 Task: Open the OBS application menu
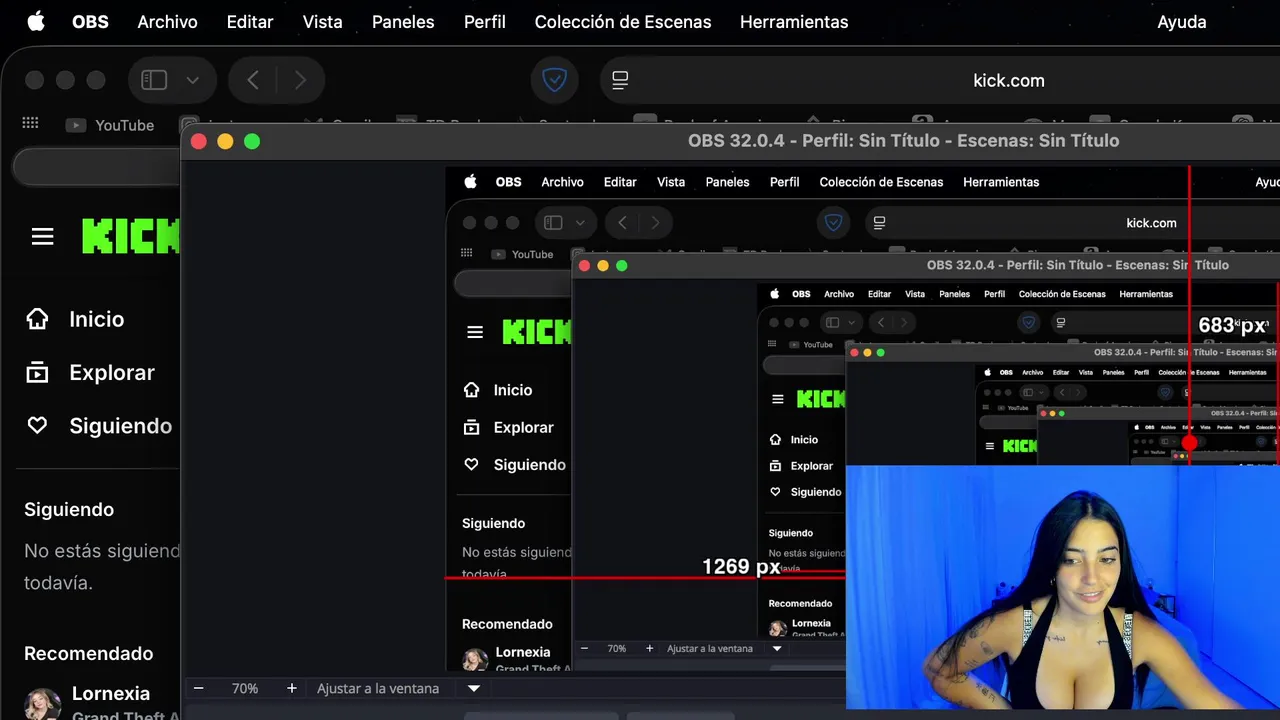click(x=90, y=22)
